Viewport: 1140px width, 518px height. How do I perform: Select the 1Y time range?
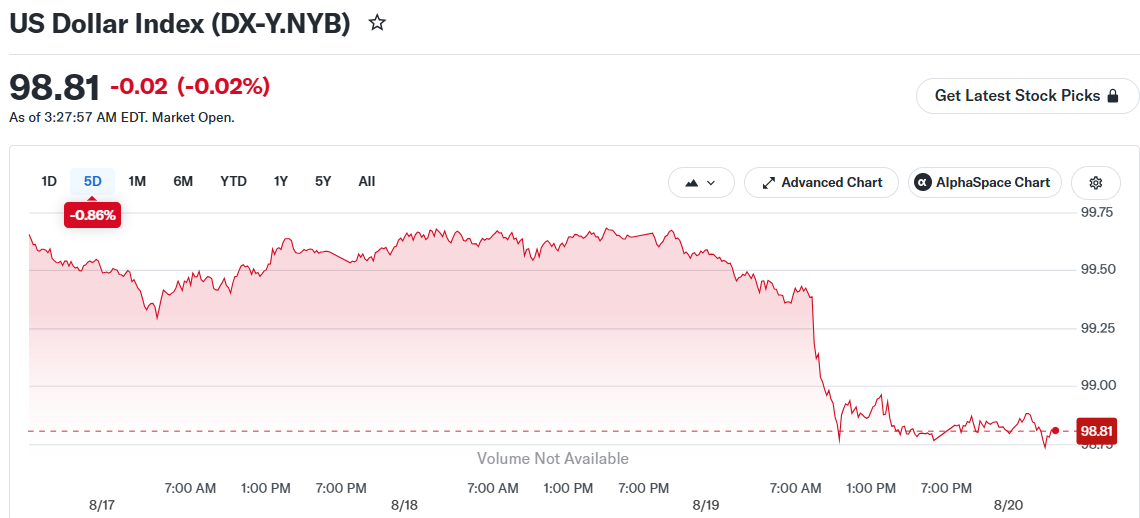tap(281, 181)
